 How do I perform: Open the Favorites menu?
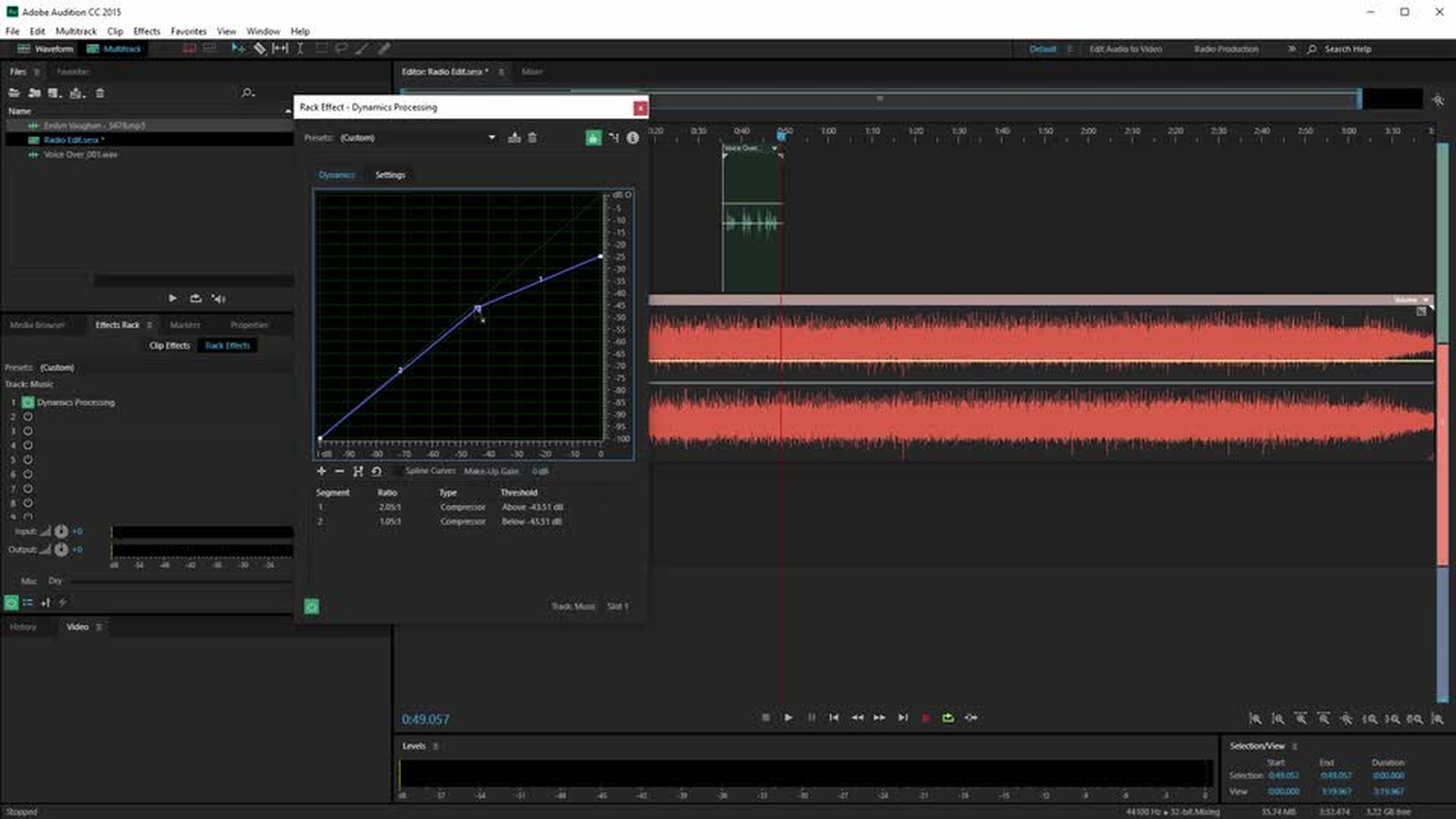[188, 32]
